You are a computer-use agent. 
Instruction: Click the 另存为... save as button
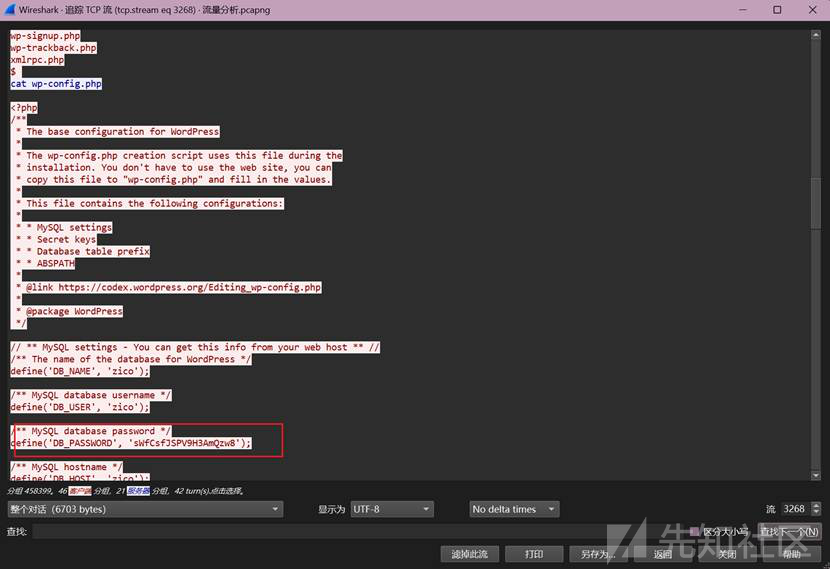point(598,554)
